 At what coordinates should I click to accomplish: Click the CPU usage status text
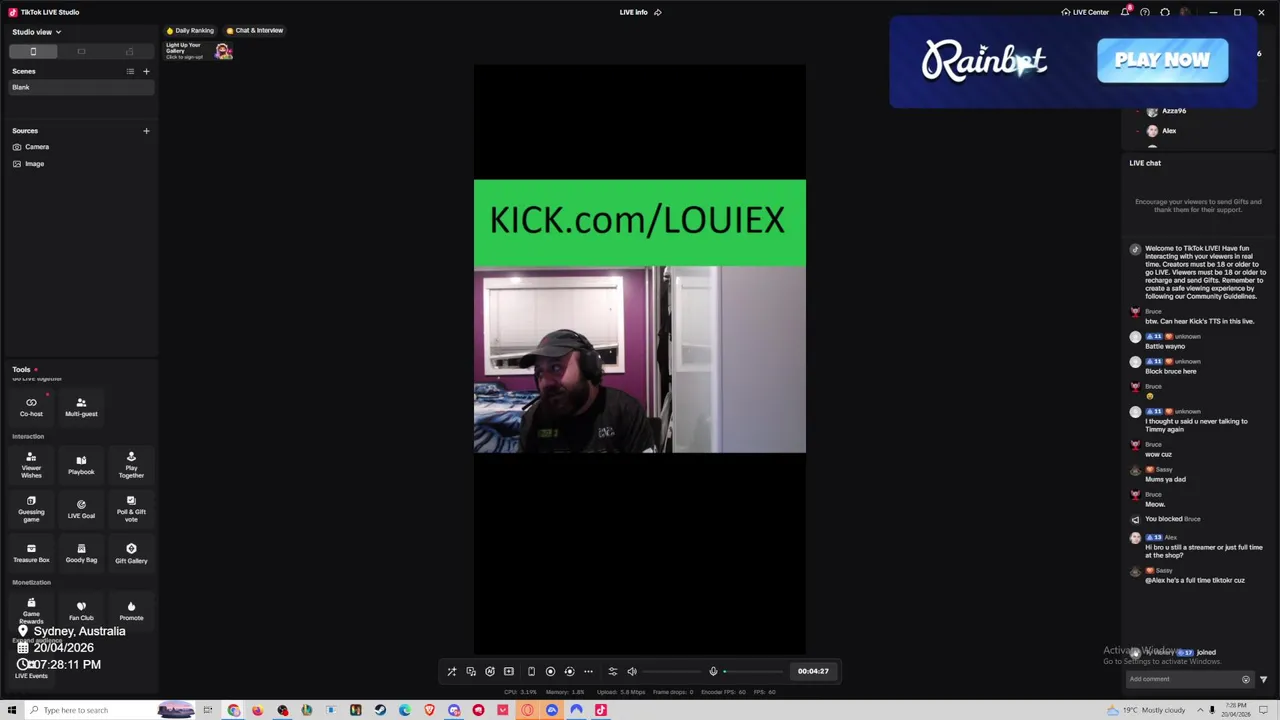point(521,692)
